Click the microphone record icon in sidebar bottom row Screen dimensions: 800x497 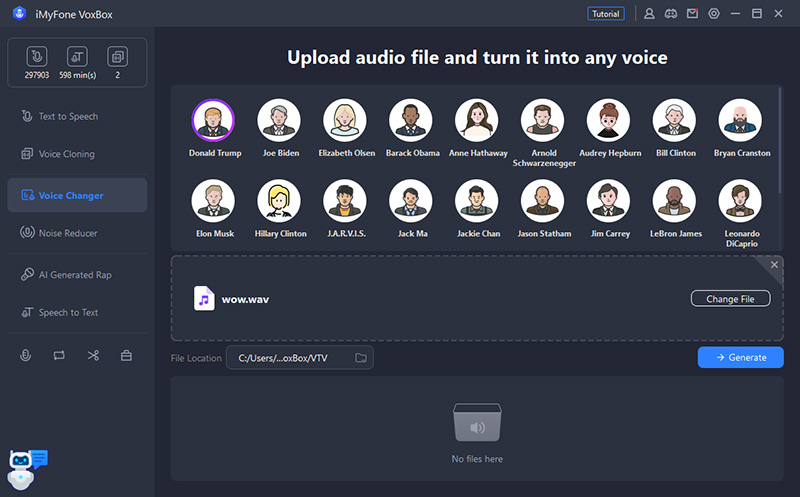pyautogui.click(x=25, y=355)
